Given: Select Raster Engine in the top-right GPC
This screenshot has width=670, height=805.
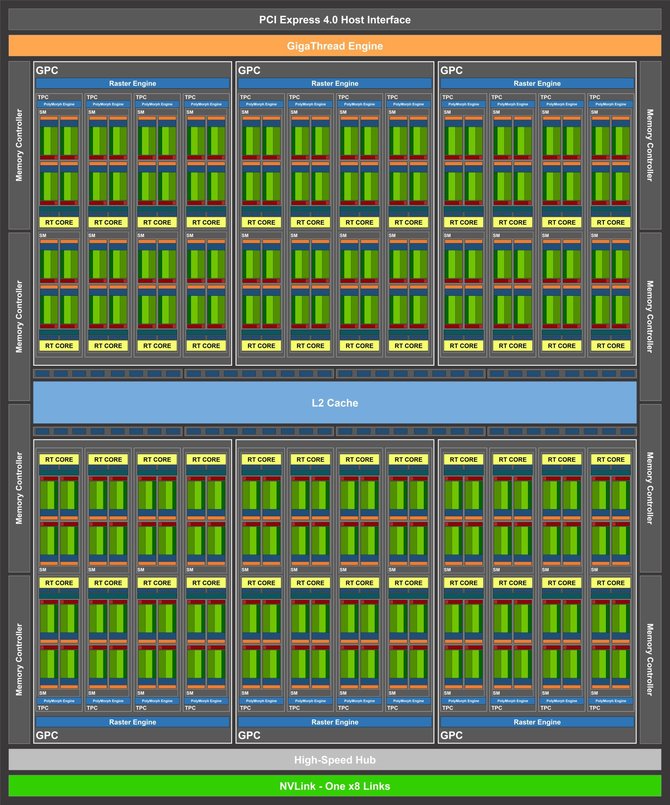Looking at the screenshot, I should coord(537,83).
